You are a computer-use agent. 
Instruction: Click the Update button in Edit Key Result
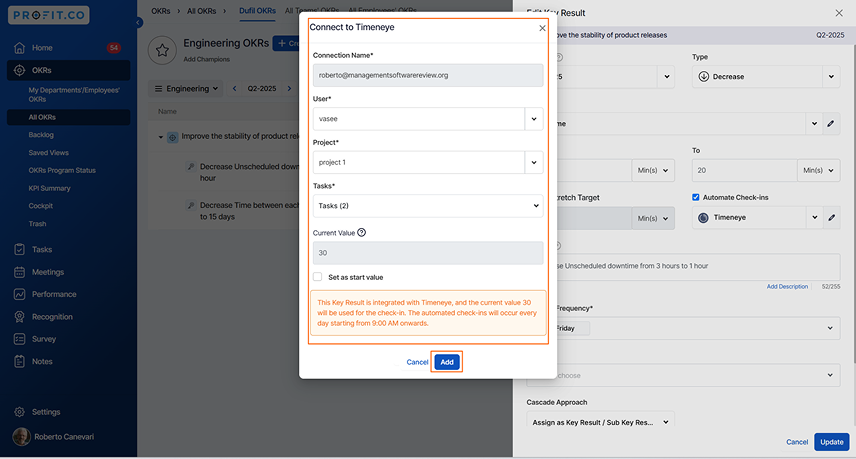pos(831,442)
